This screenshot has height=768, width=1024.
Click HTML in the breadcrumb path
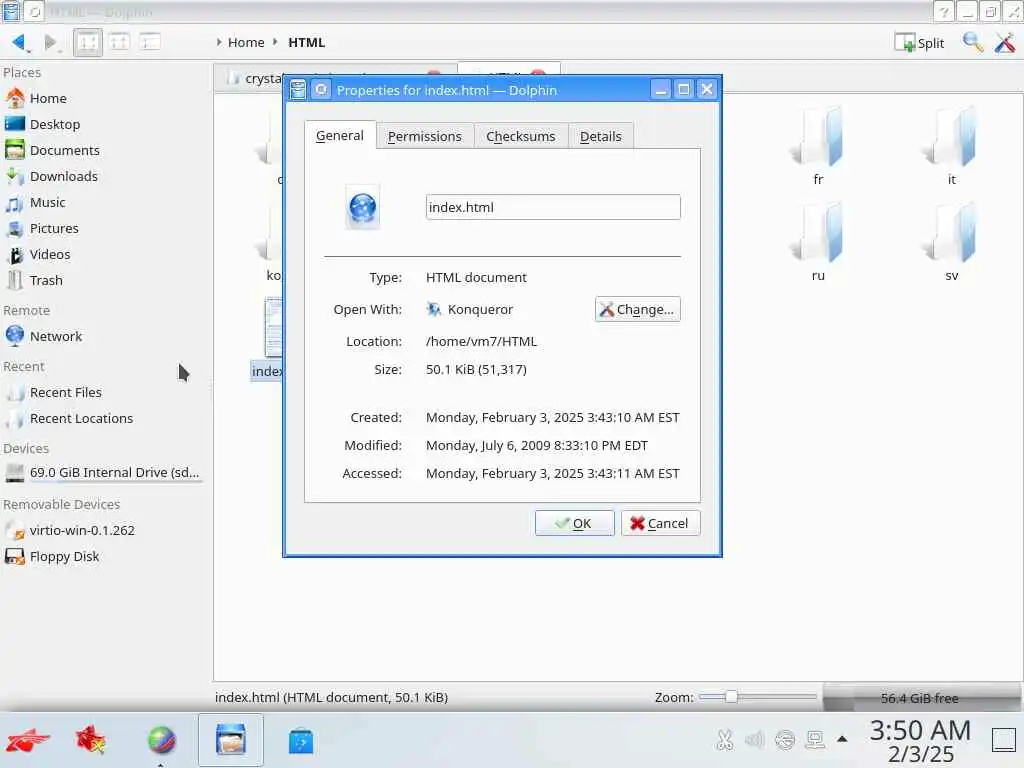pyautogui.click(x=306, y=42)
